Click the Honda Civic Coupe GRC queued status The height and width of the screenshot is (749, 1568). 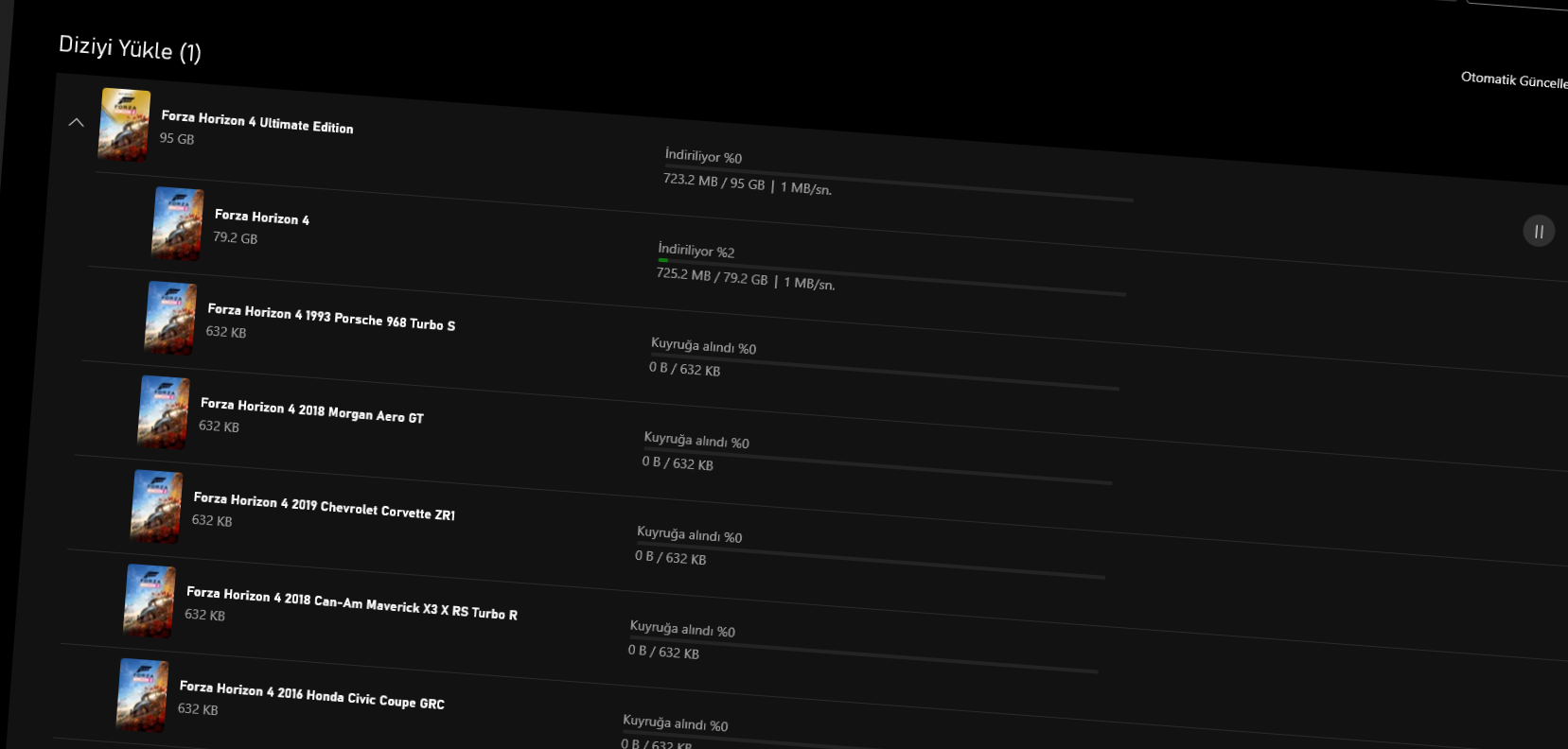click(676, 723)
